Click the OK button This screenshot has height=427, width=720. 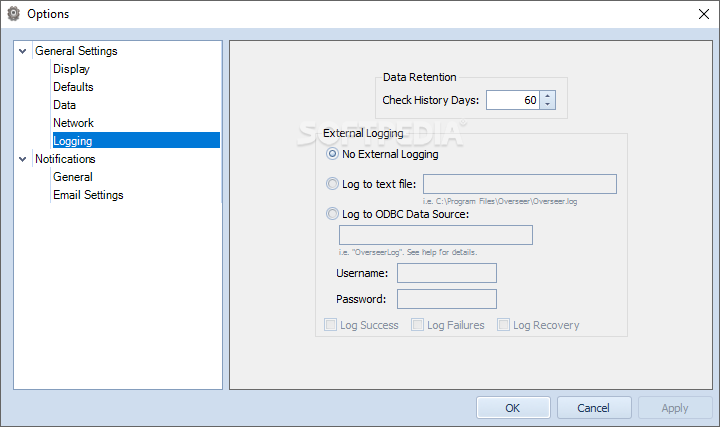point(513,408)
